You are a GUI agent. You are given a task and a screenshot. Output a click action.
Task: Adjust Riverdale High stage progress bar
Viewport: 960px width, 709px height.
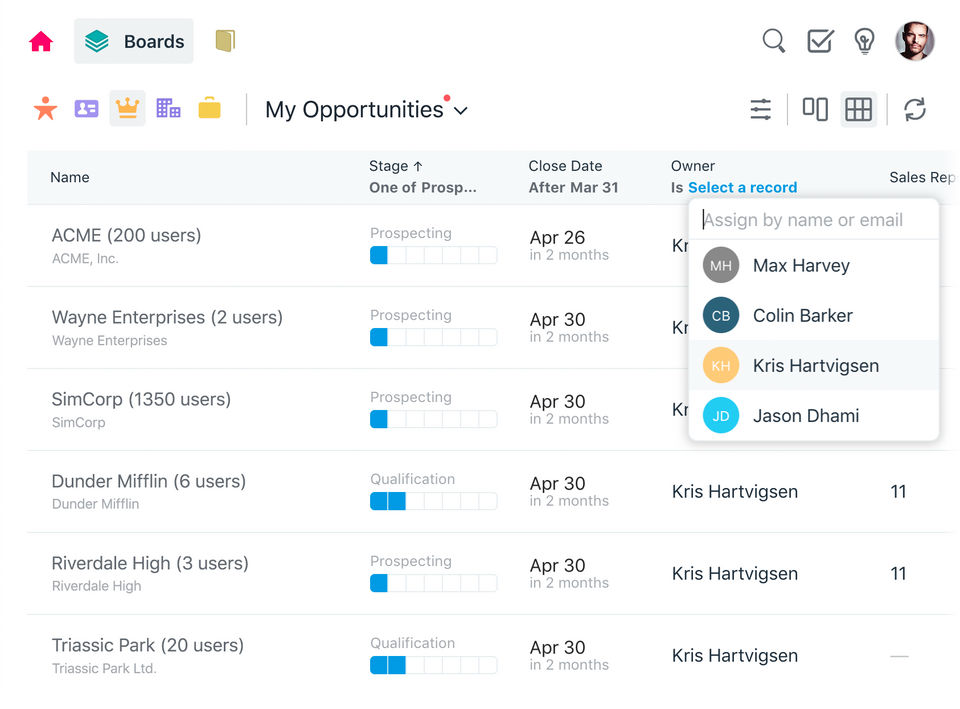click(x=433, y=583)
